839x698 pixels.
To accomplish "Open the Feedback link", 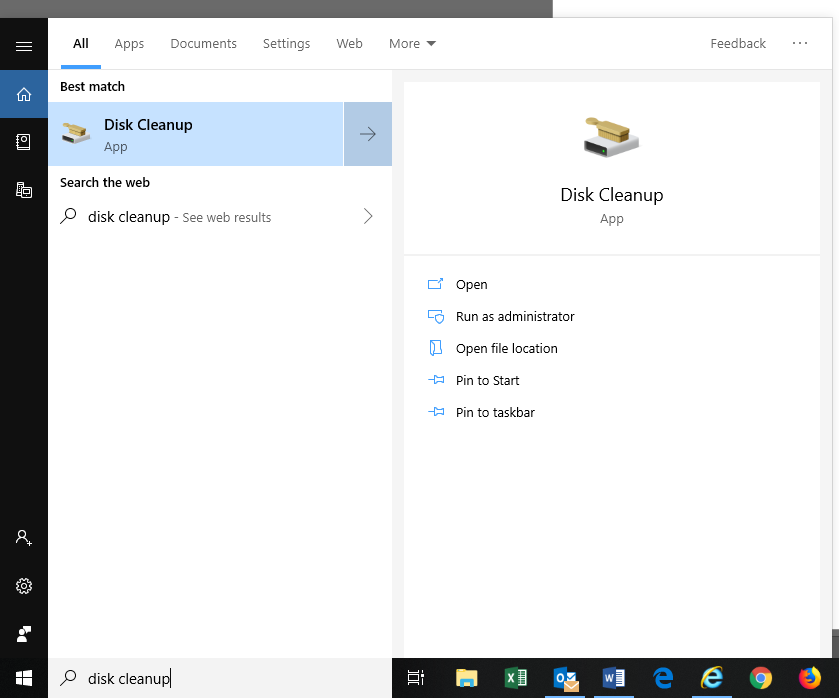I will point(738,44).
